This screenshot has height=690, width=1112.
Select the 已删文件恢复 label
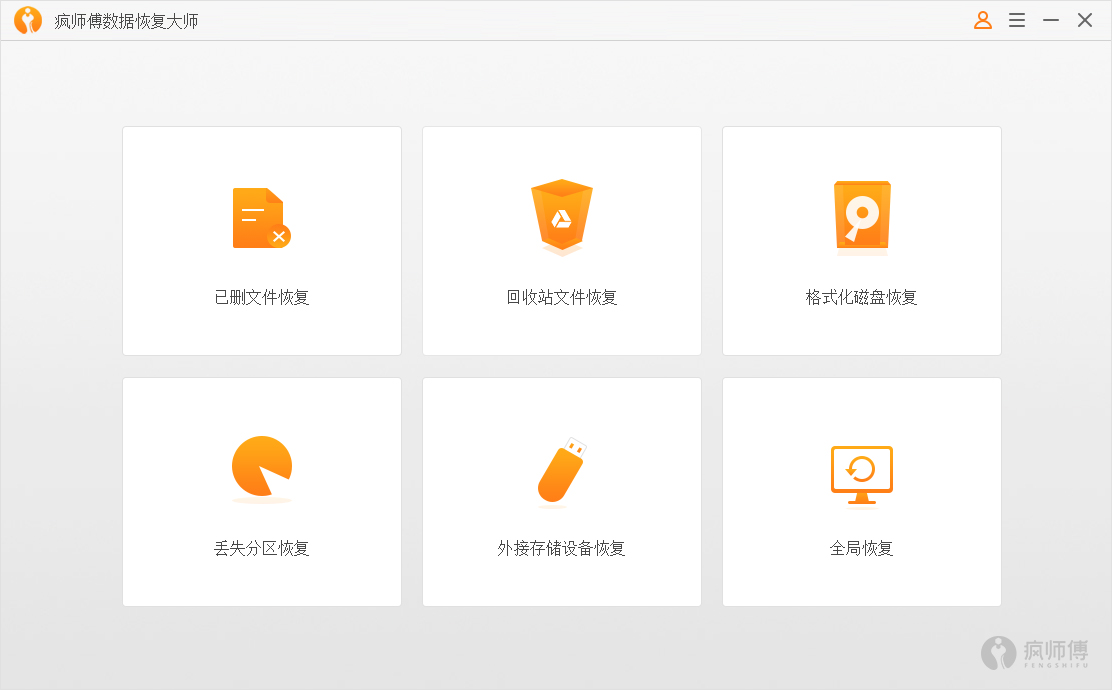[x=262, y=297]
